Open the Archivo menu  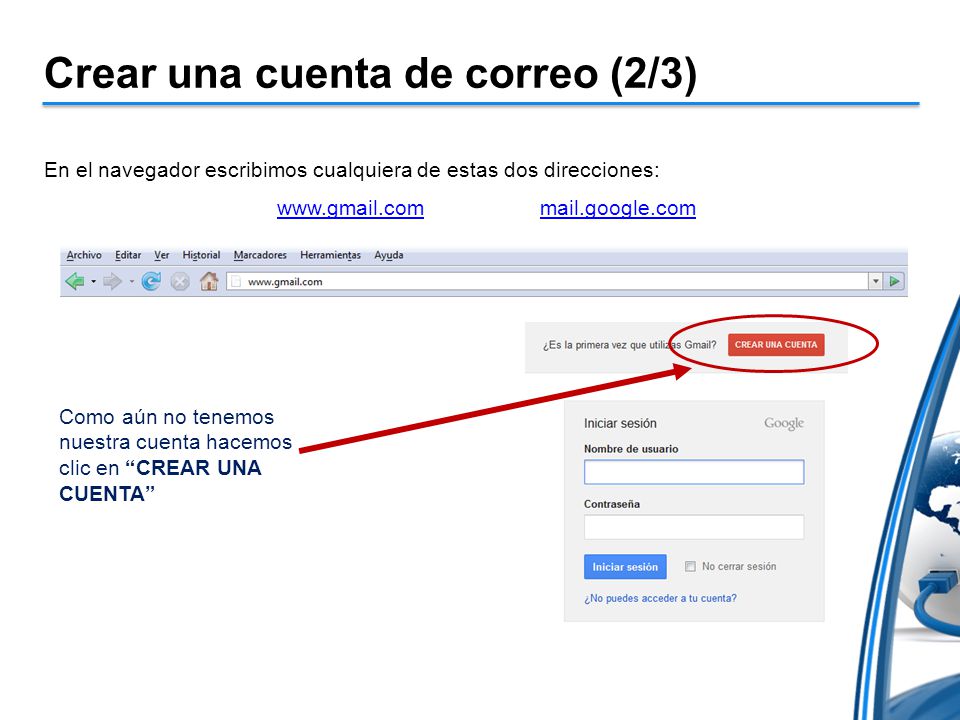click(84, 255)
